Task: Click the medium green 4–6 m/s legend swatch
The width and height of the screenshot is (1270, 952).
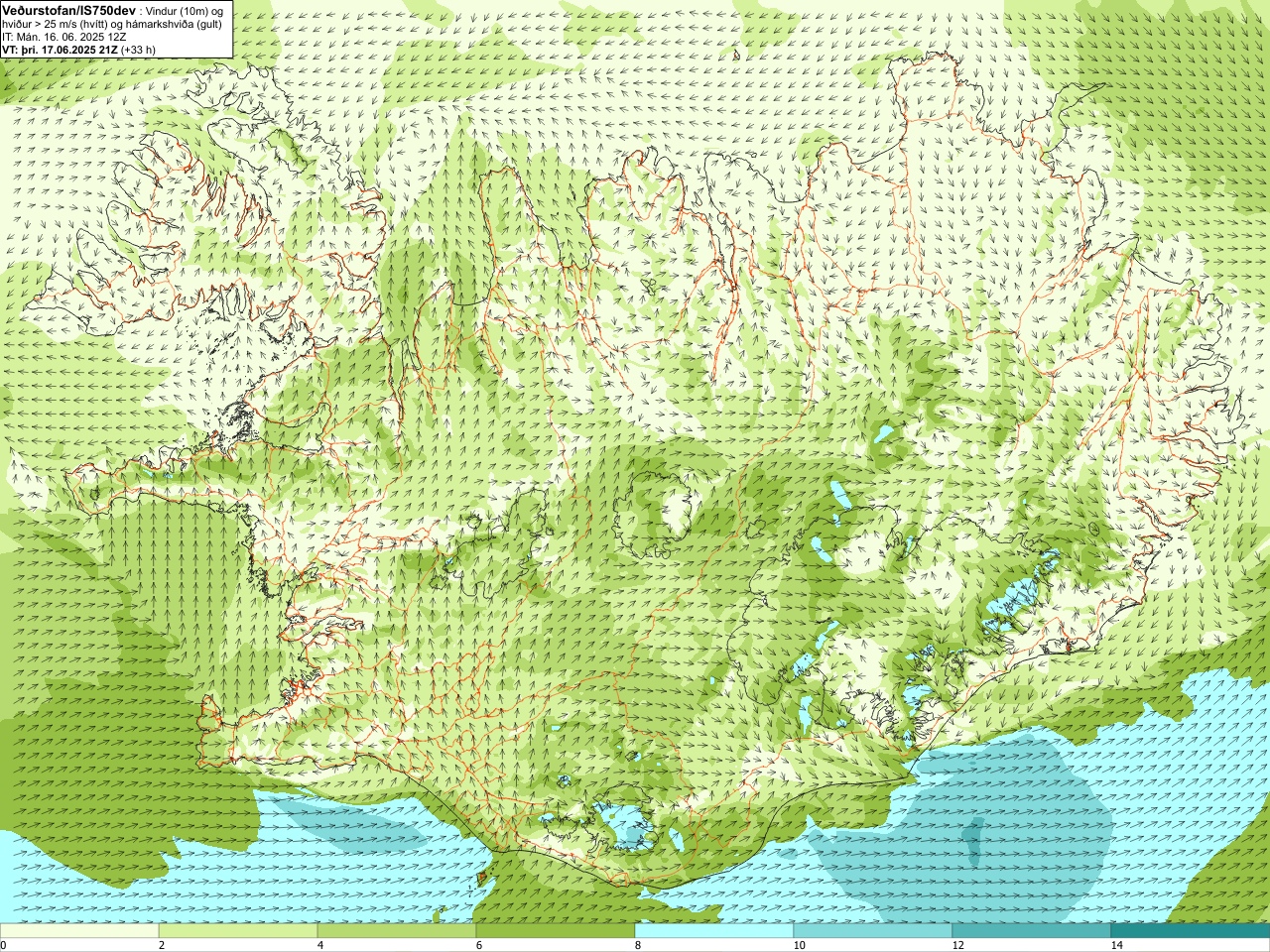Action: (397, 930)
